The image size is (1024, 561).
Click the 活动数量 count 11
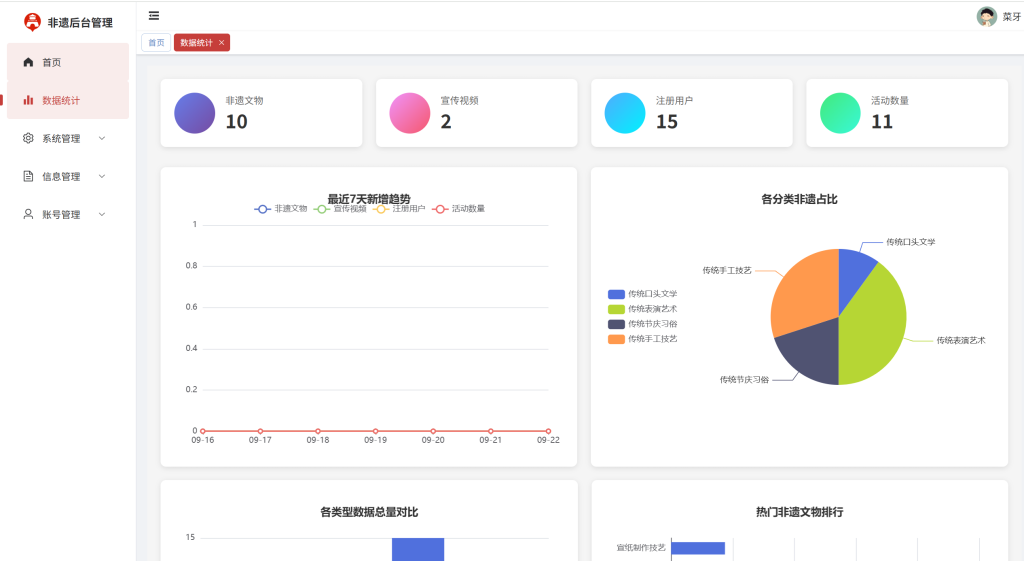pos(882,121)
